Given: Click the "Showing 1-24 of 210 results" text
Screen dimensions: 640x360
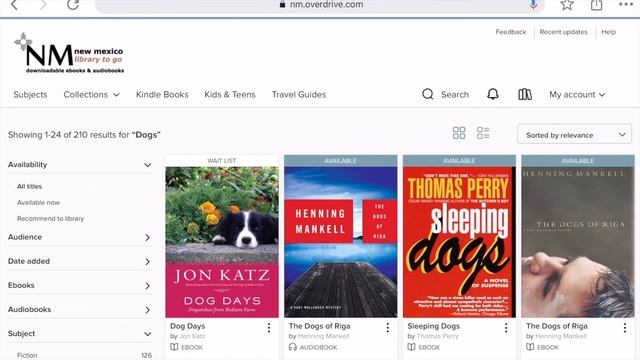Looking at the screenshot, I should (x=84, y=135).
